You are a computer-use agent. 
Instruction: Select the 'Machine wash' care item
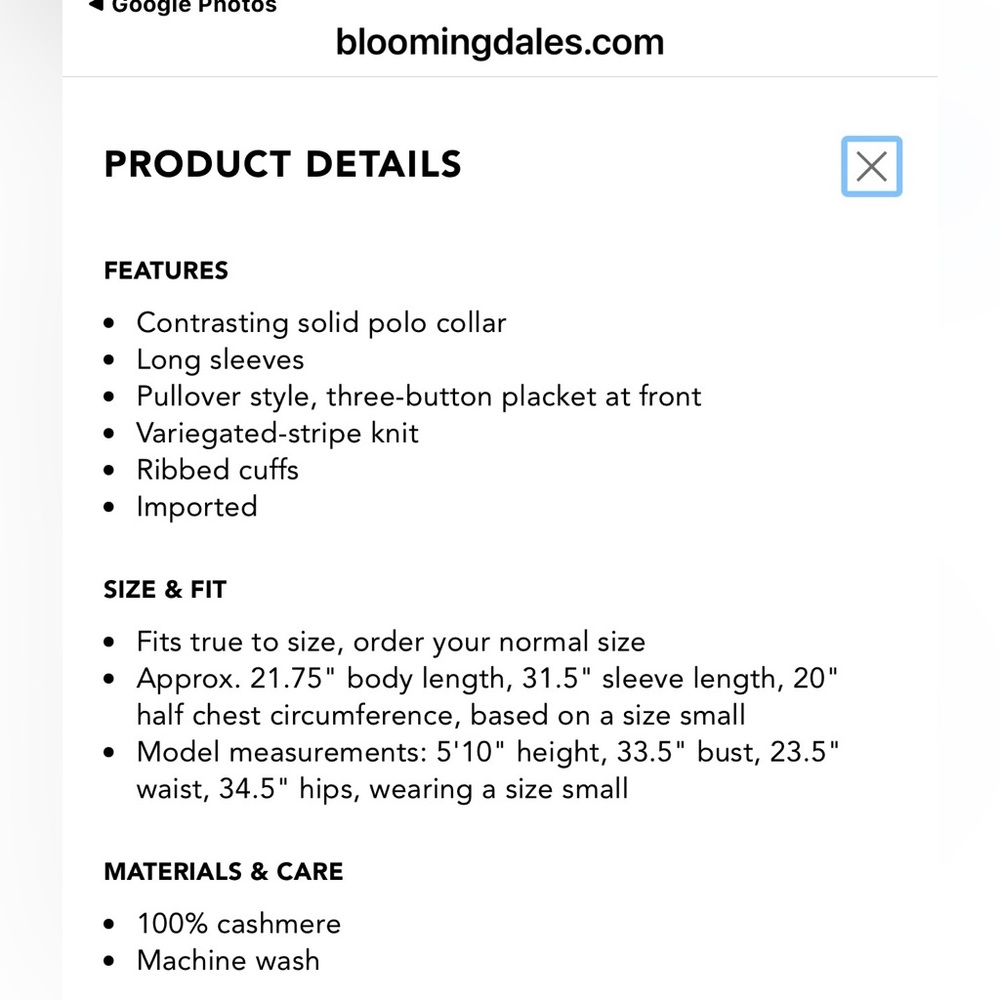[228, 960]
